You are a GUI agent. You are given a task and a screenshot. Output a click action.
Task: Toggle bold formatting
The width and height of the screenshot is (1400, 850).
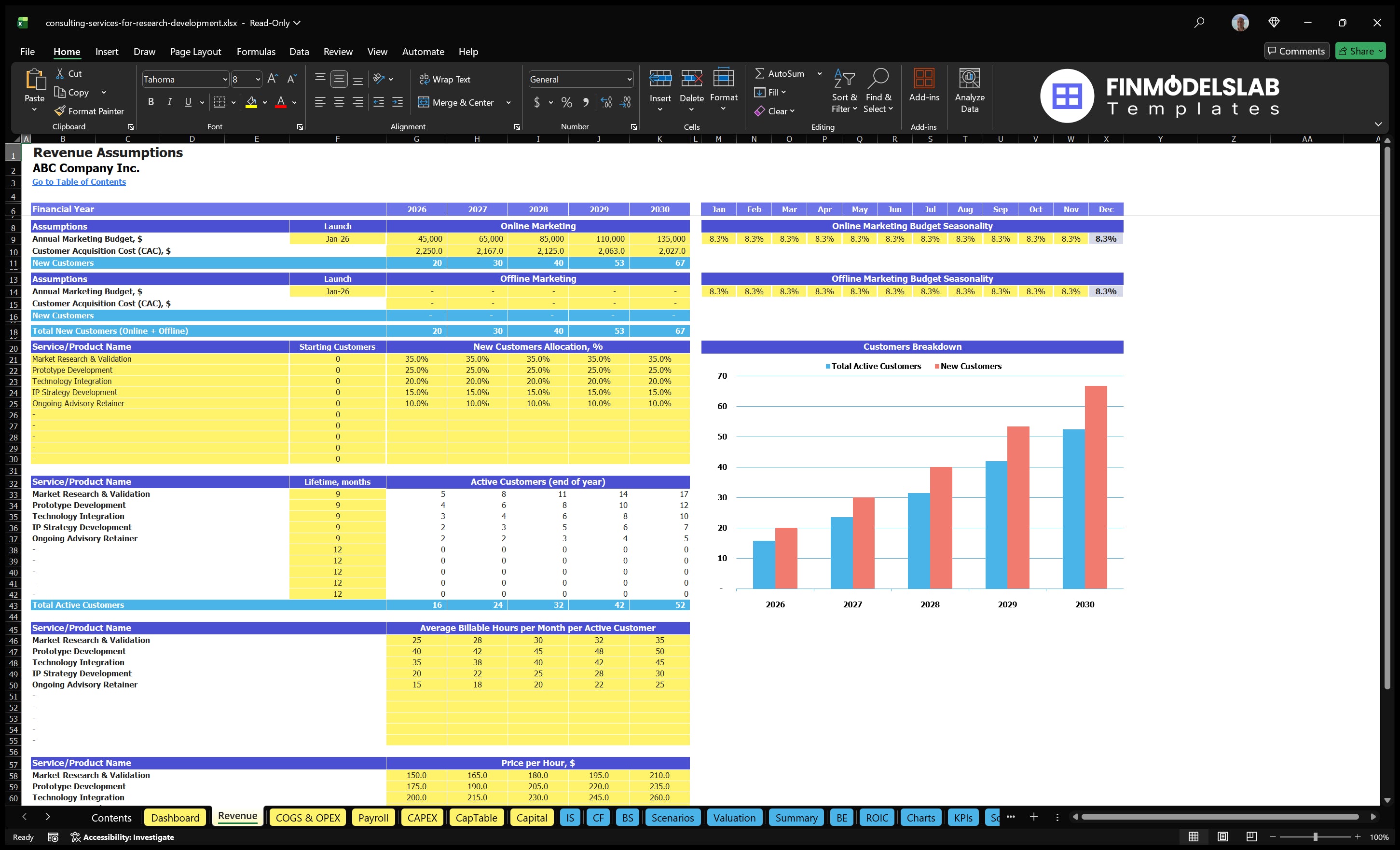coord(151,102)
